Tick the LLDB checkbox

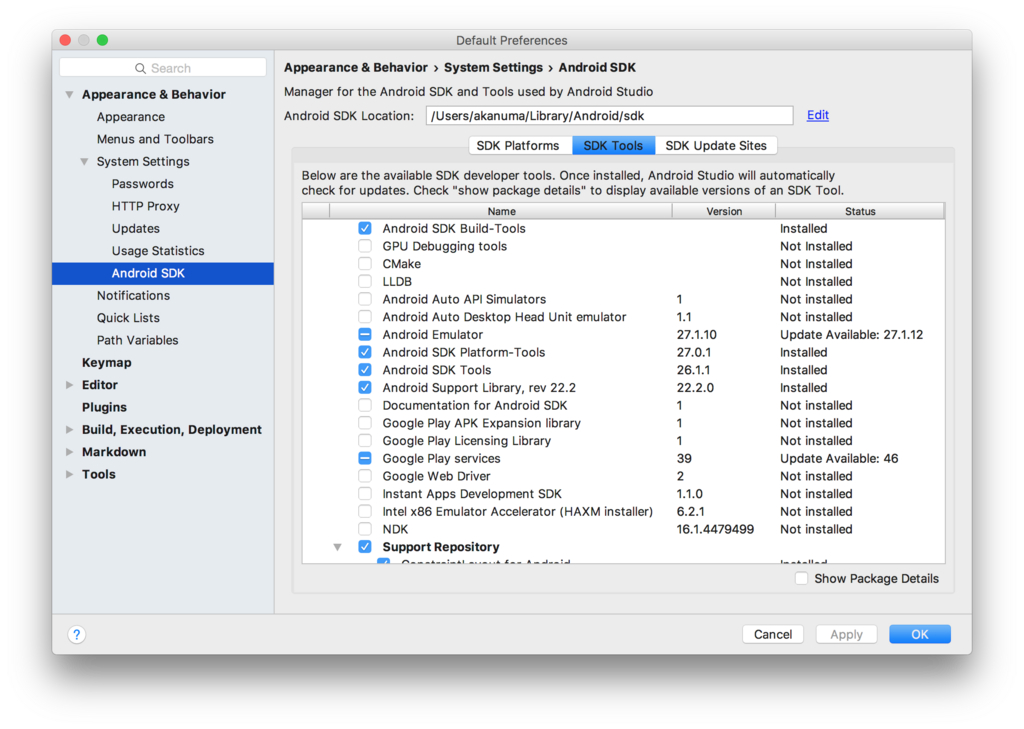tap(365, 282)
